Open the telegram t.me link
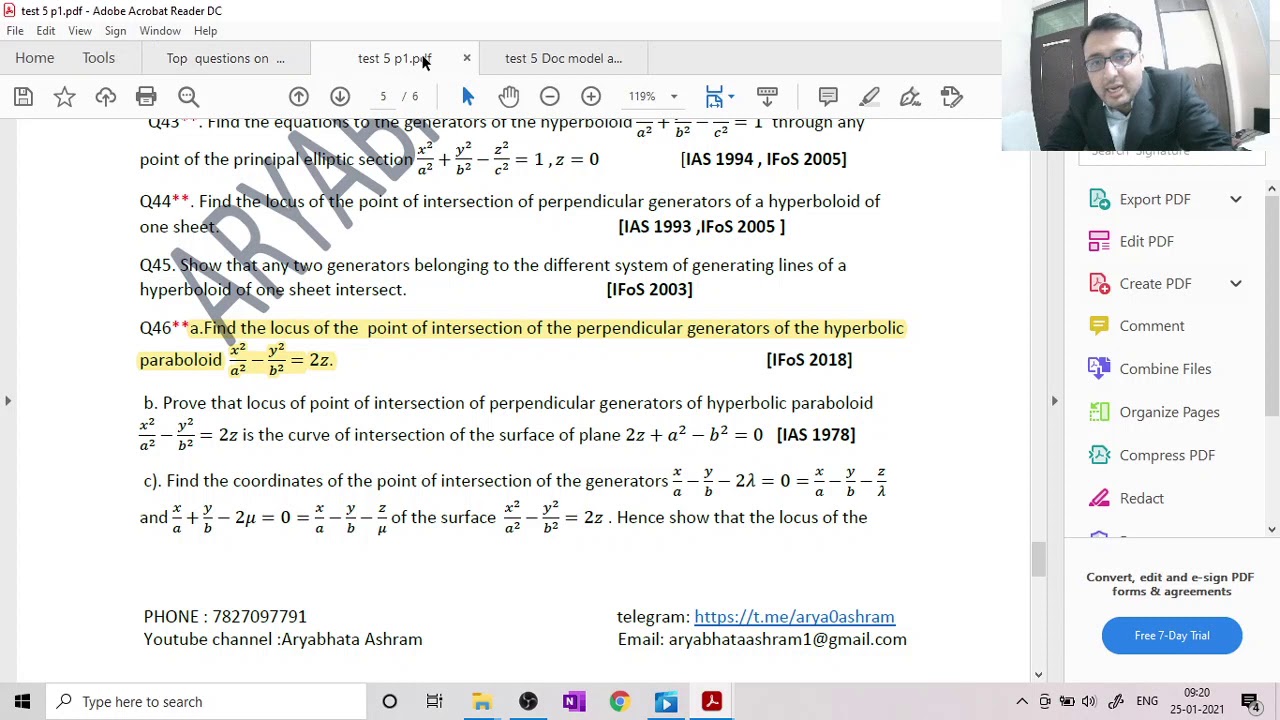Image resolution: width=1280 pixels, height=720 pixels. [794, 617]
